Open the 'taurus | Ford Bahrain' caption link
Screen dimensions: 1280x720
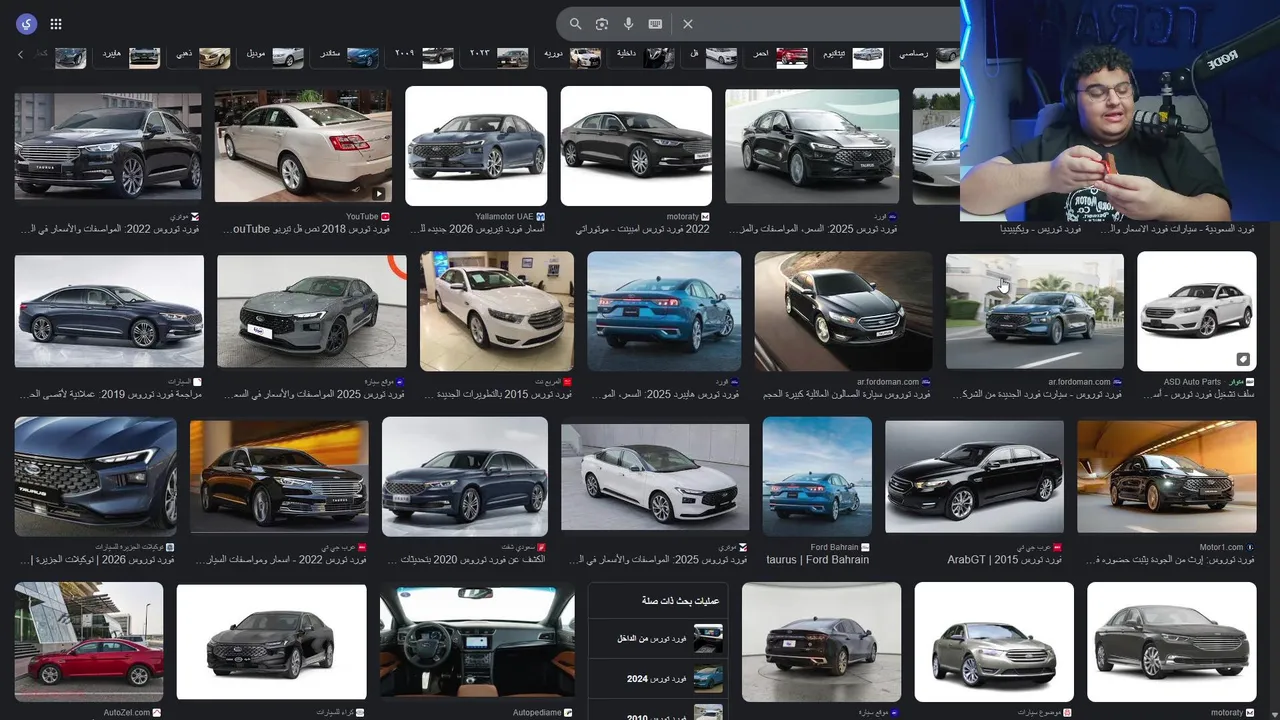[x=818, y=560]
